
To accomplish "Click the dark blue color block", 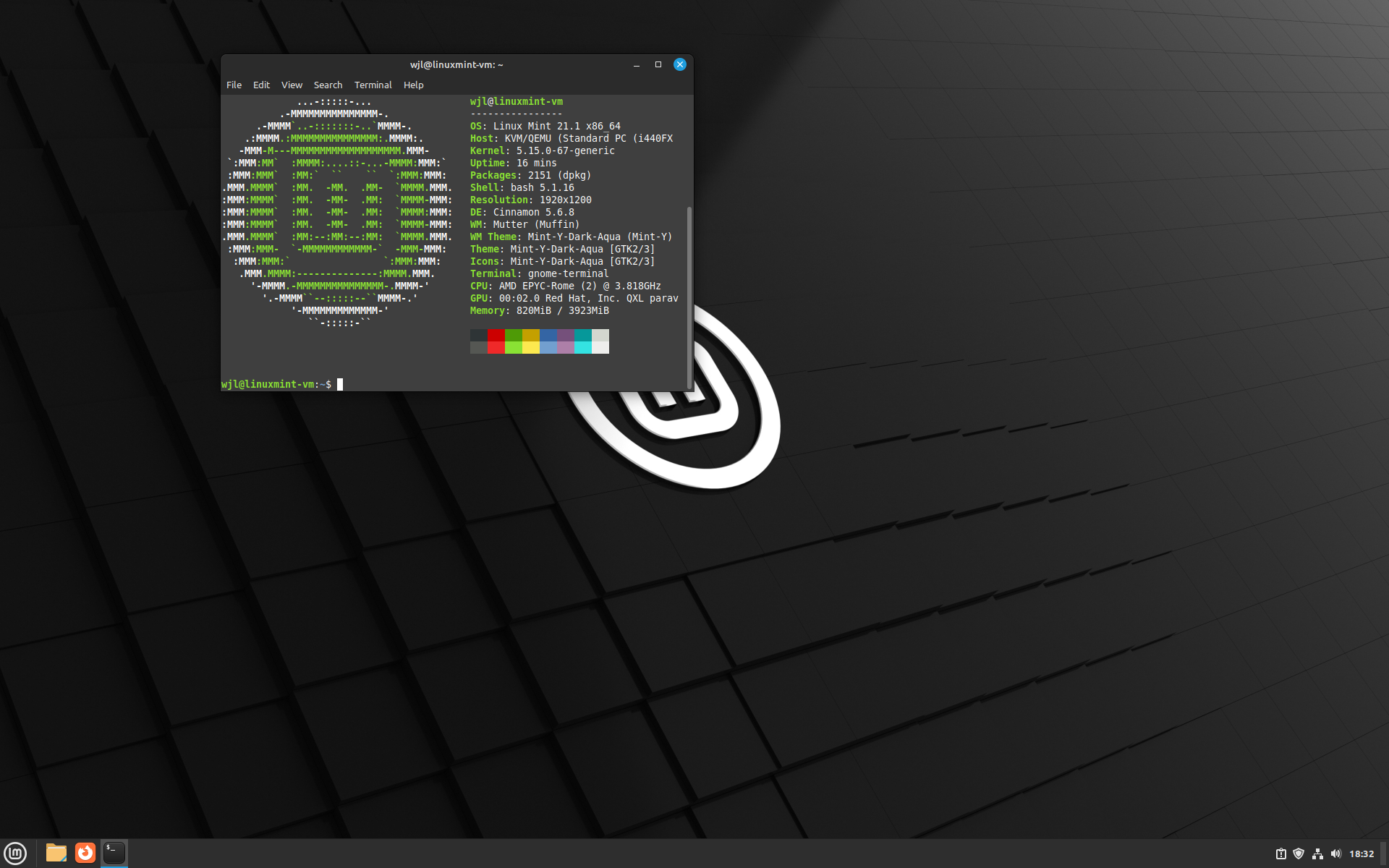I will pyautogui.click(x=548, y=335).
